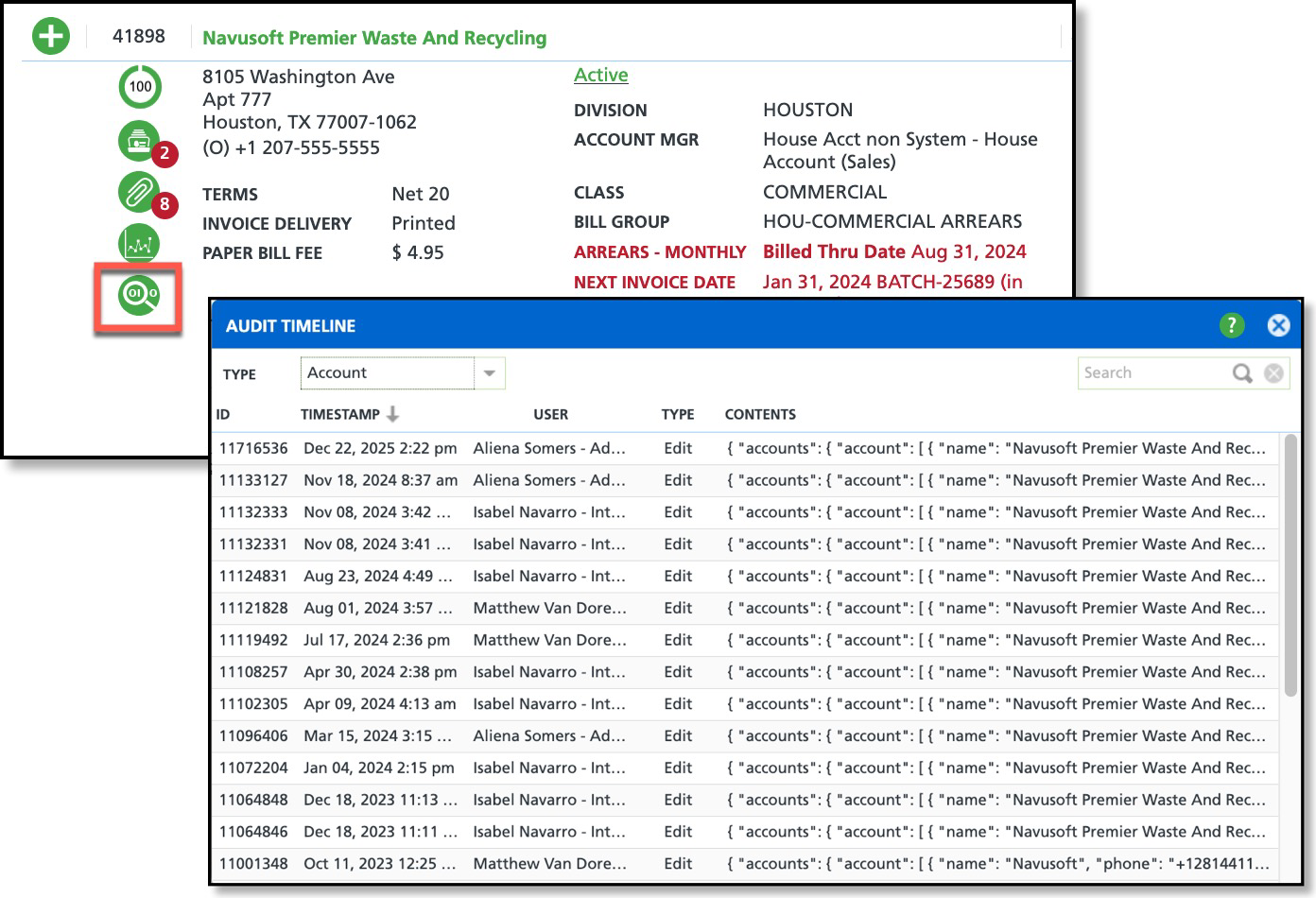Click the paper bill fee $ 4.95

pyautogui.click(x=418, y=252)
